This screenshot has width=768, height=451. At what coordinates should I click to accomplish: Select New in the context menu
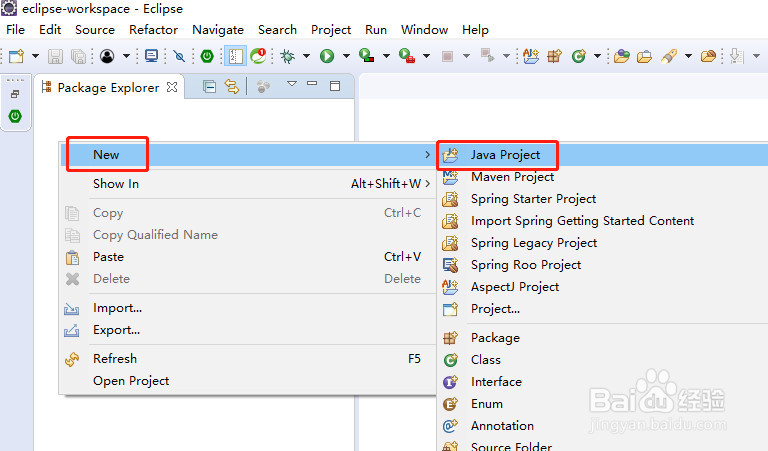[x=248, y=155]
